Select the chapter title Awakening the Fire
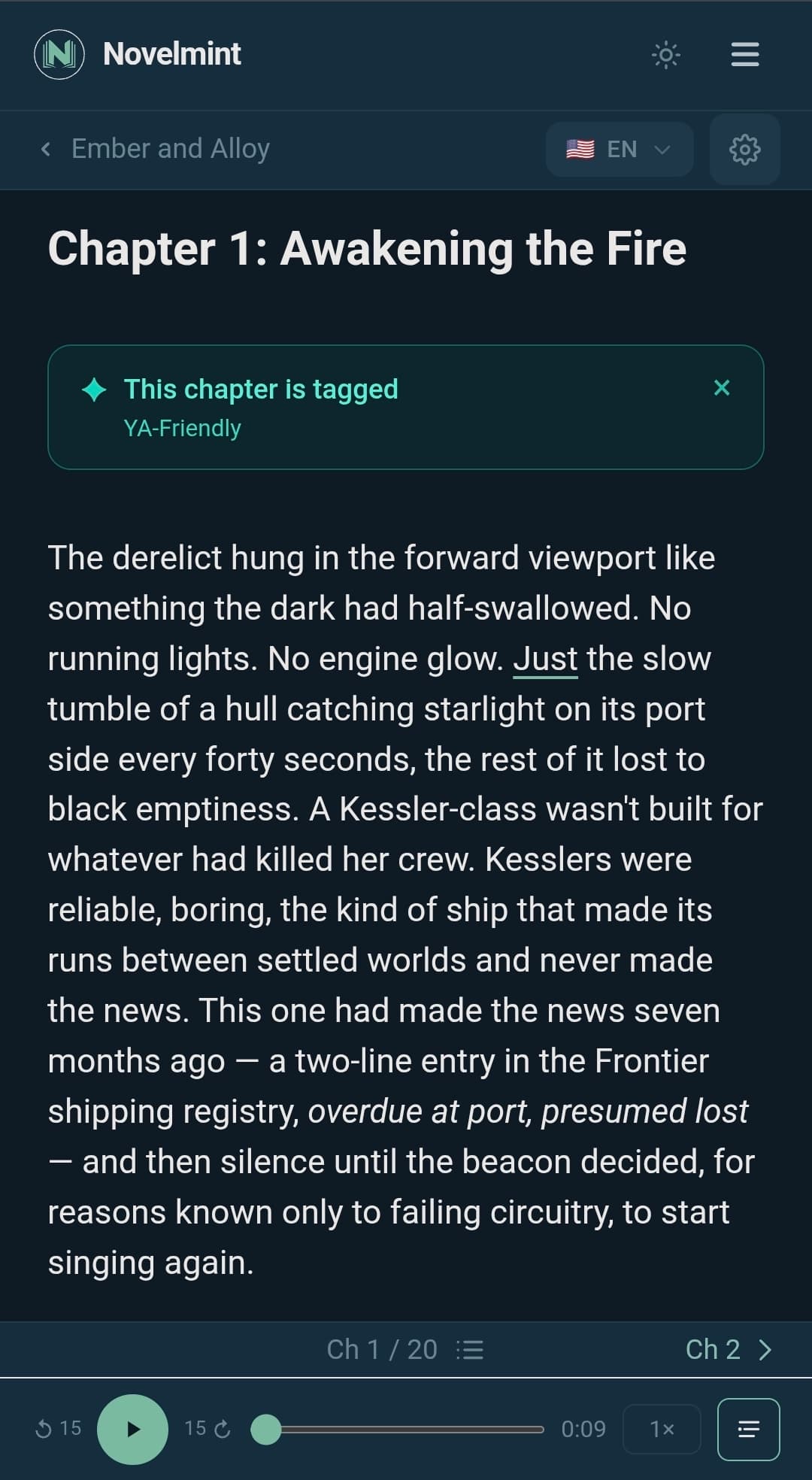The width and height of the screenshot is (812, 1480). coord(367,249)
